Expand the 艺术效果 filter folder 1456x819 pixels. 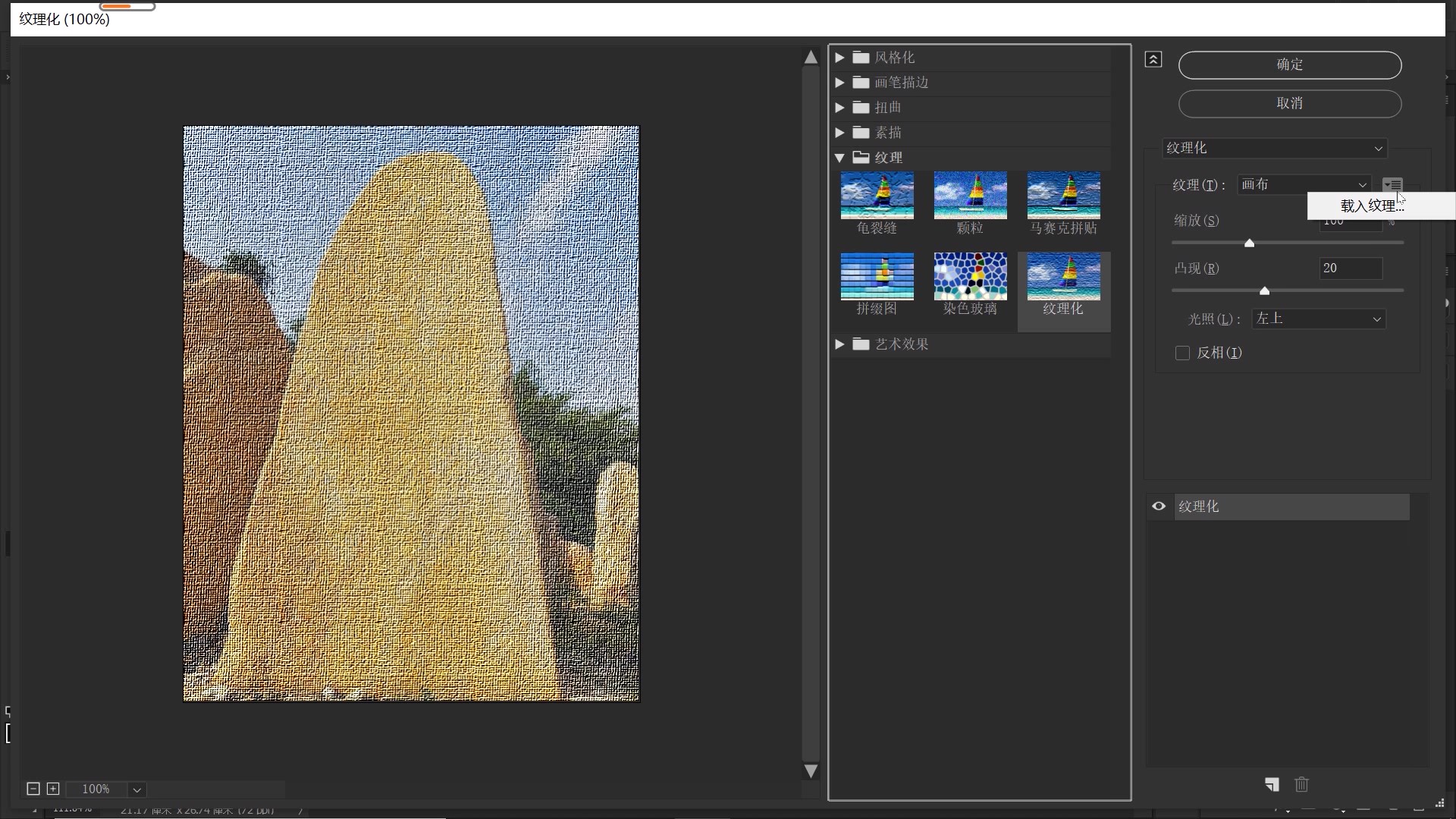click(x=839, y=344)
